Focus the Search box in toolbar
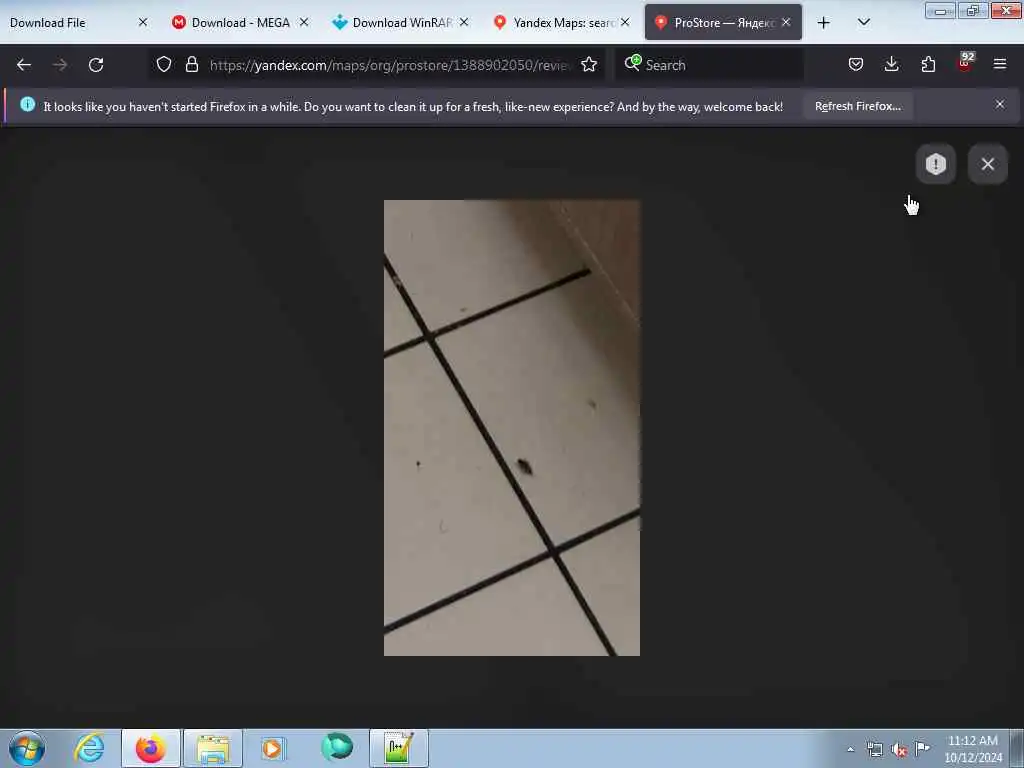 tap(711, 65)
